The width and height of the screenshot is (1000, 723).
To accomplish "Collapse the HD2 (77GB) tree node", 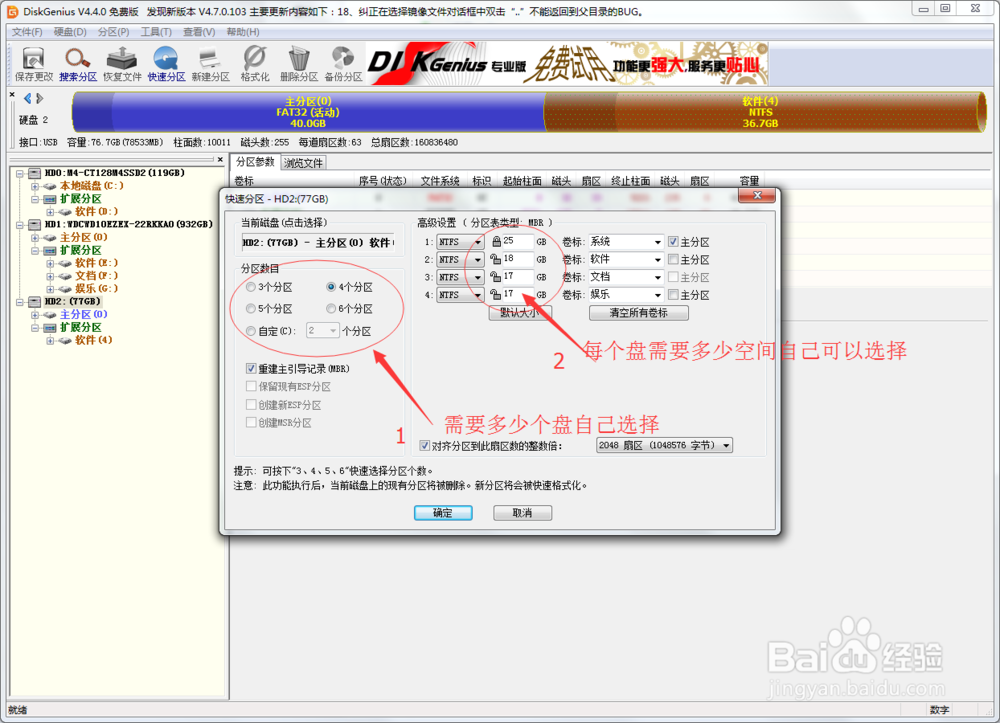I will click(20, 302).
